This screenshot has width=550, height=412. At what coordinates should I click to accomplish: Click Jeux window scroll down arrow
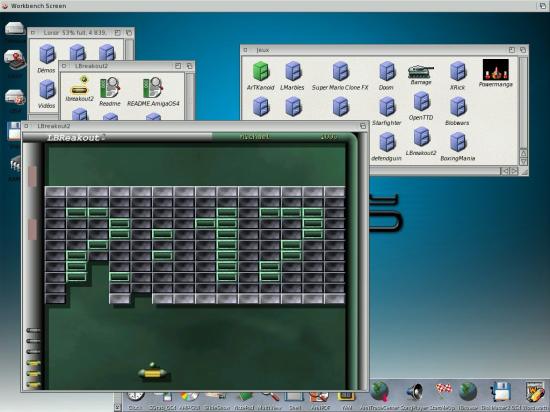tap(523, 161)
